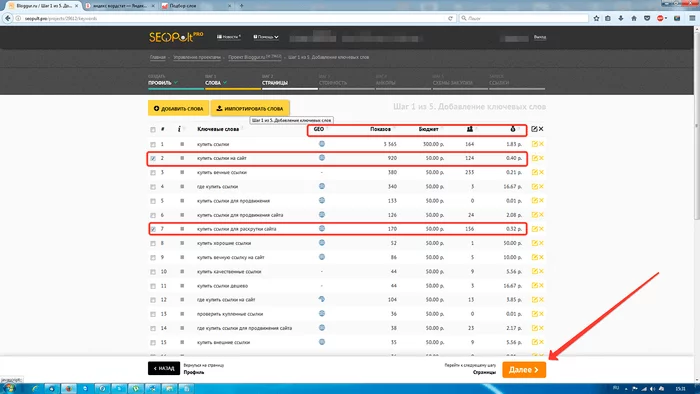
Task: Click the GEO globe icon for row 1
Action: pos(322,144)
